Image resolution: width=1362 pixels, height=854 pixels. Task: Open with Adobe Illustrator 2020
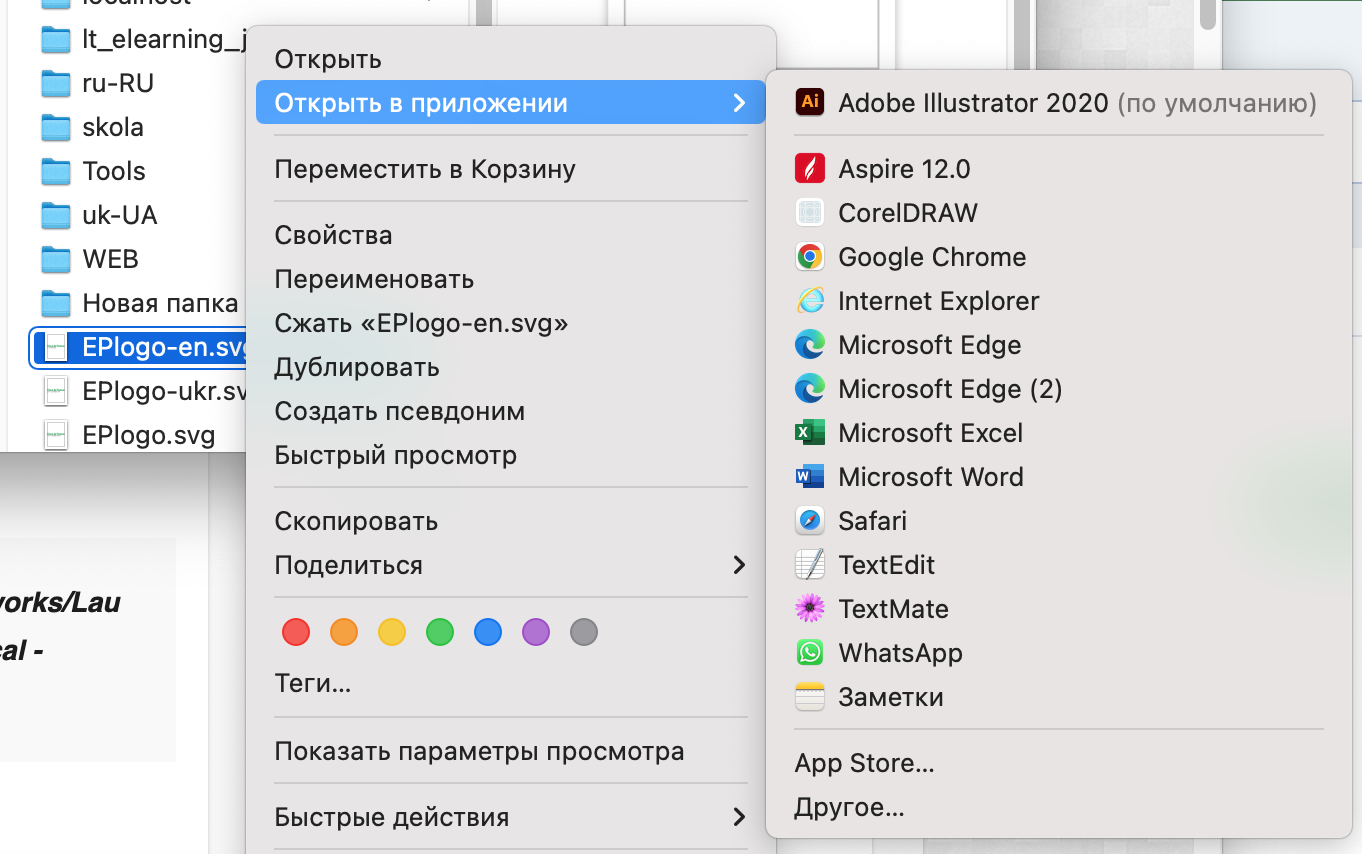1058,103
